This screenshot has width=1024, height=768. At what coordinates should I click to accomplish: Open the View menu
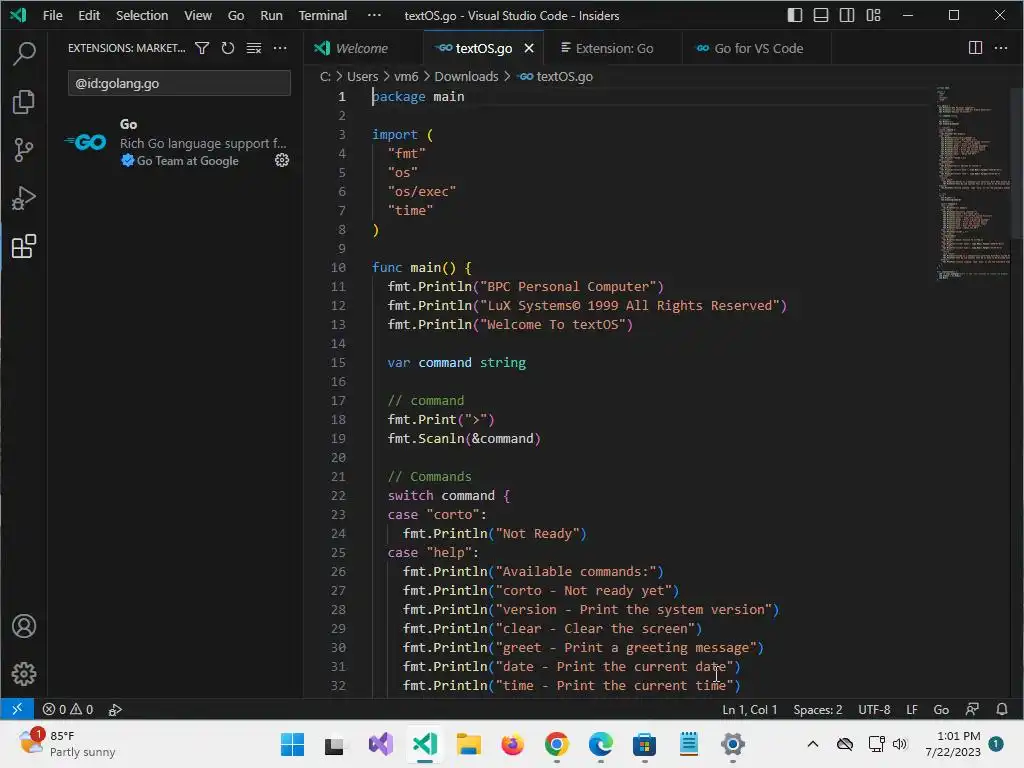click(198, 15)
